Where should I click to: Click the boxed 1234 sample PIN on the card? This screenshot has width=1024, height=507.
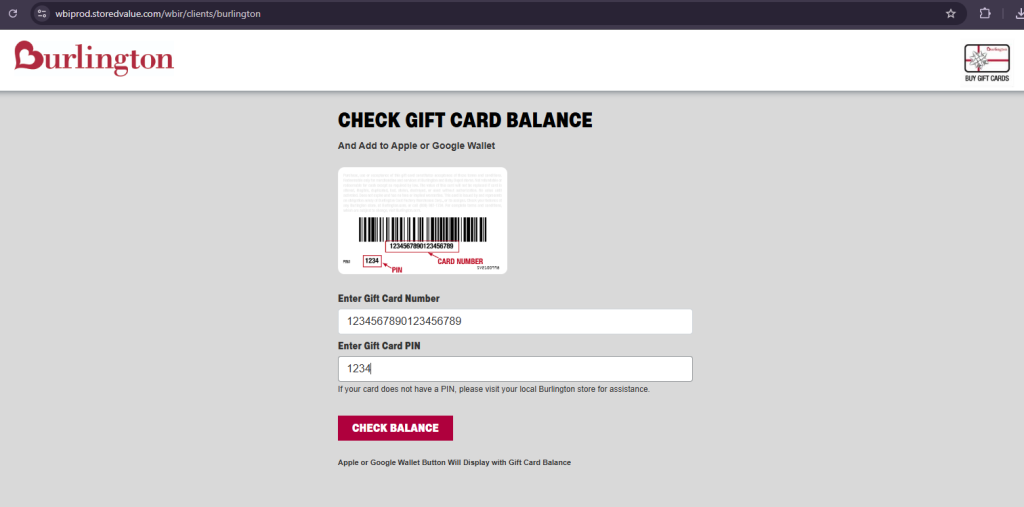click(372, 261)
